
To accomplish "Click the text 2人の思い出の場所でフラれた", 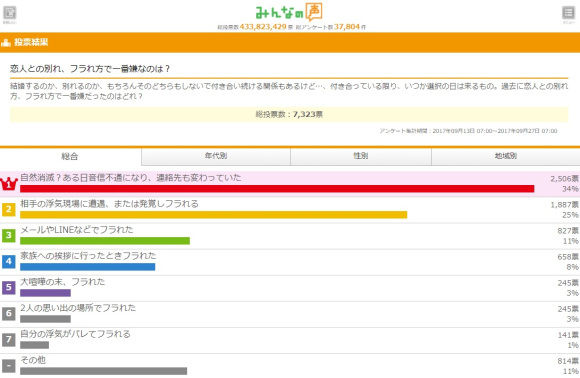I will coord(78,308).
